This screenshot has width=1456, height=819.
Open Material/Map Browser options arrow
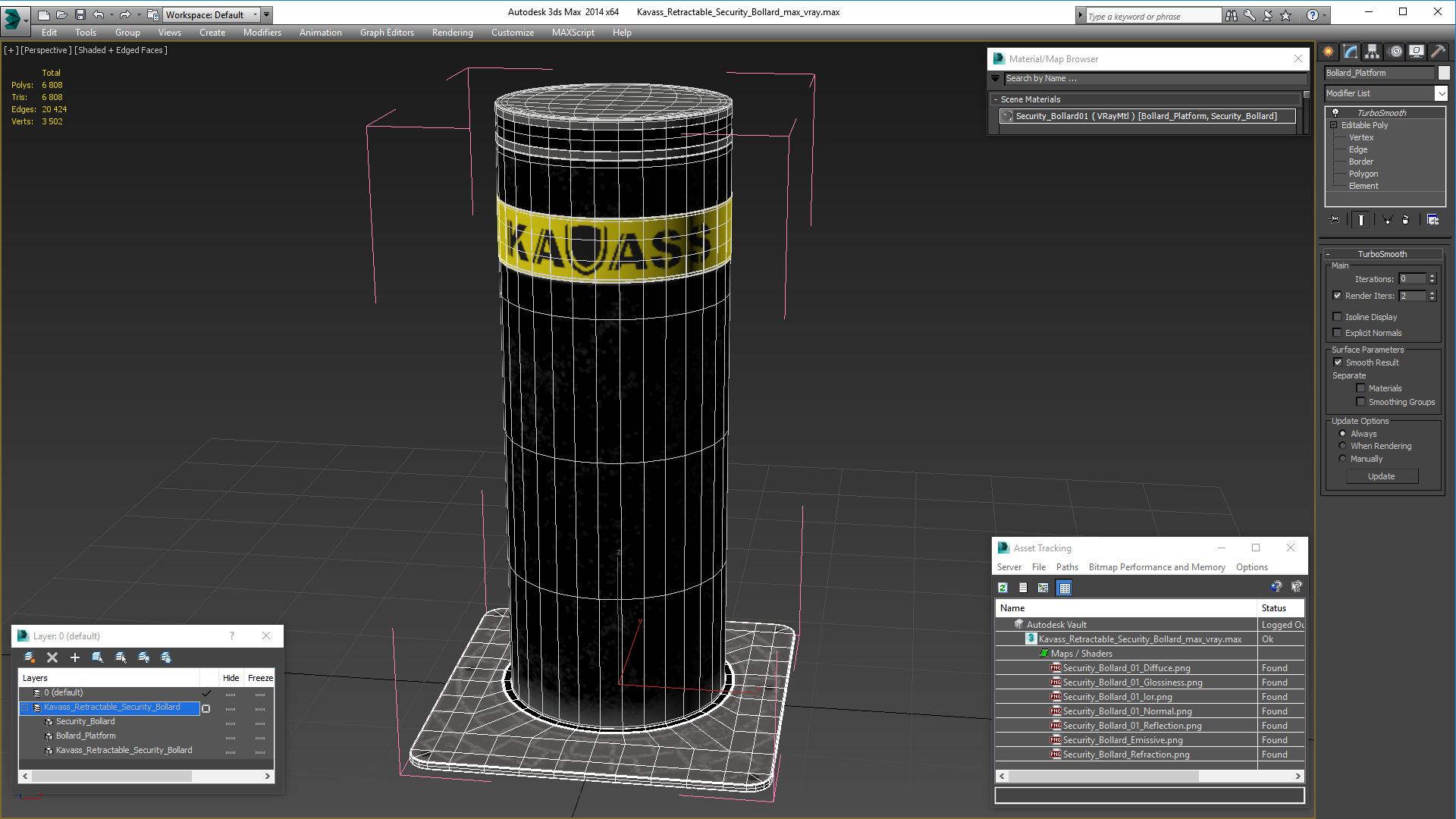[x=995, y=78]
